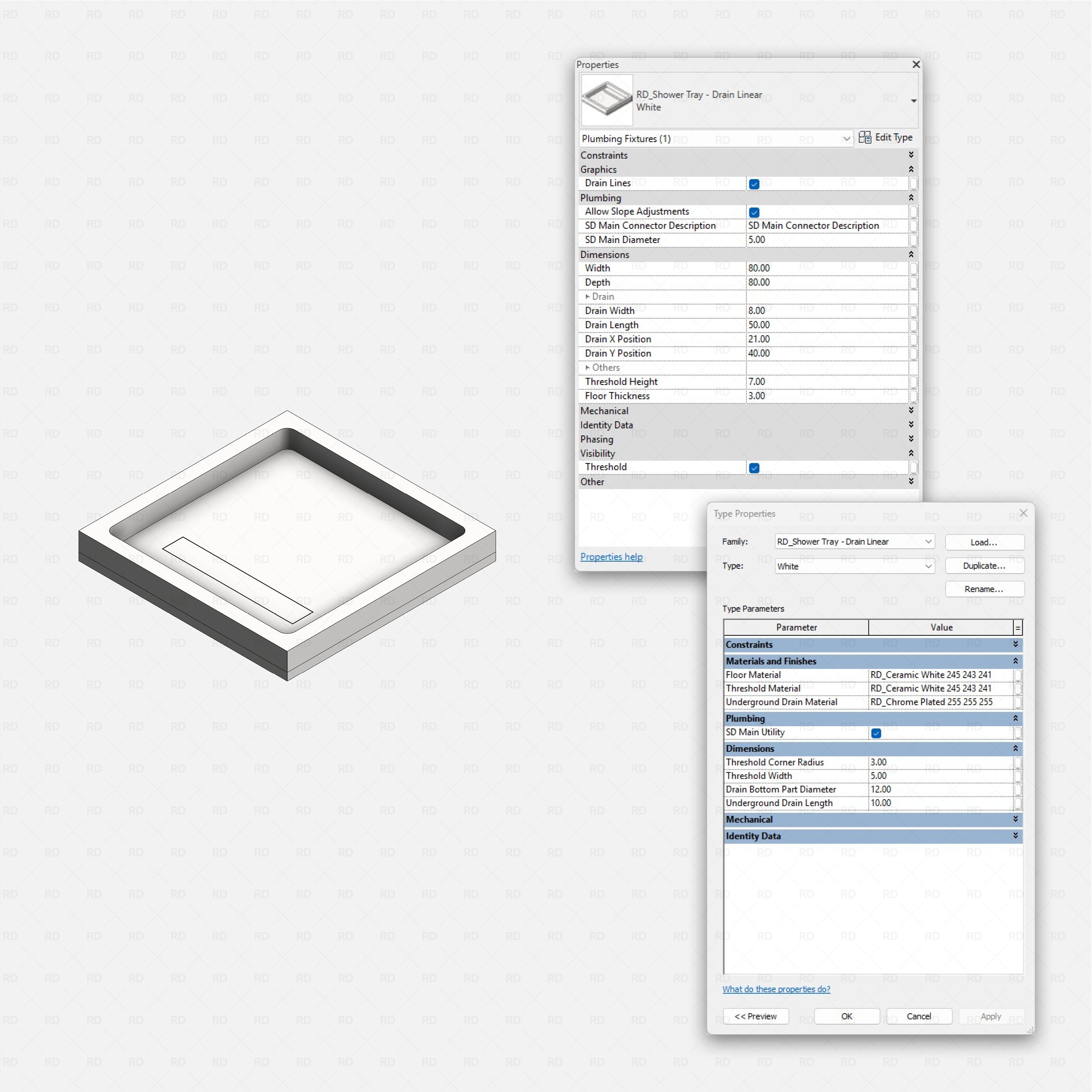Toggle the Threshold visibility checkbox
The image size is (1092, 1092).
coord(754,468)
